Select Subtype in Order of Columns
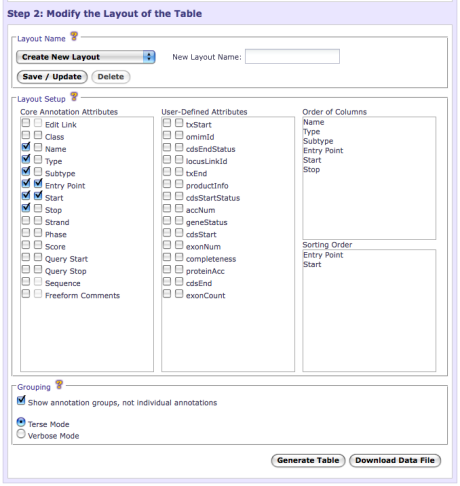460x486 pixels. [x=318, y=141]
